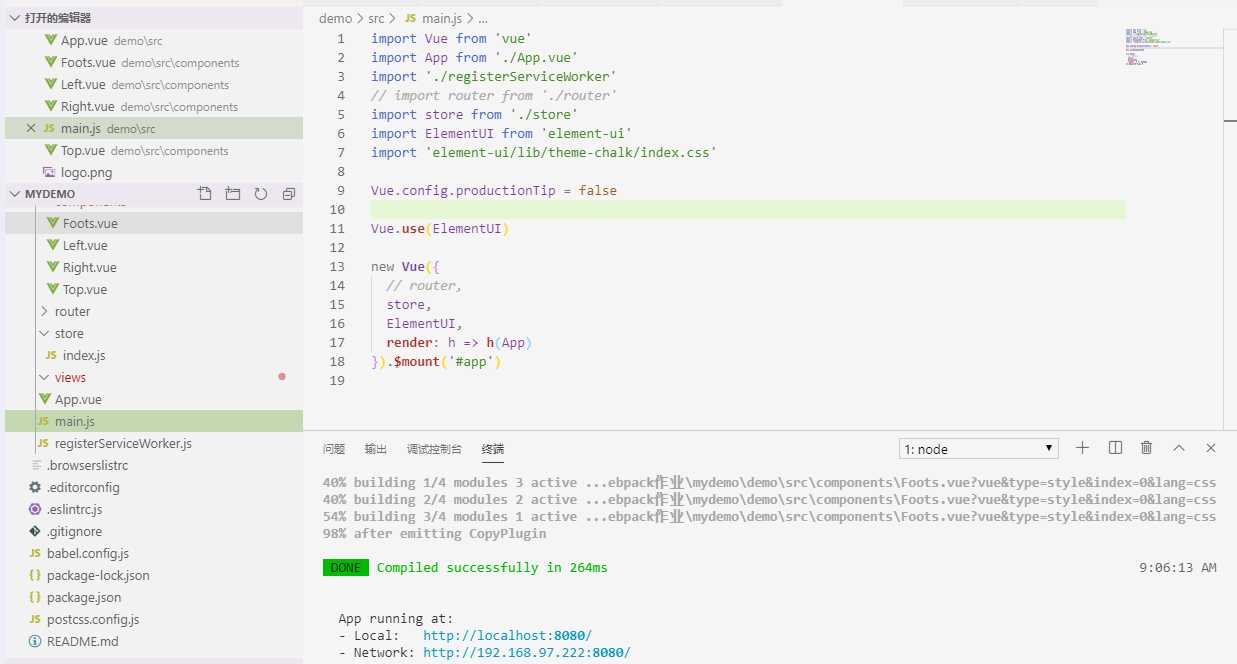Screen dimensions: 1237x664
Task: Collapse the MYDEMO explorer section
Action: pos(14,194)
